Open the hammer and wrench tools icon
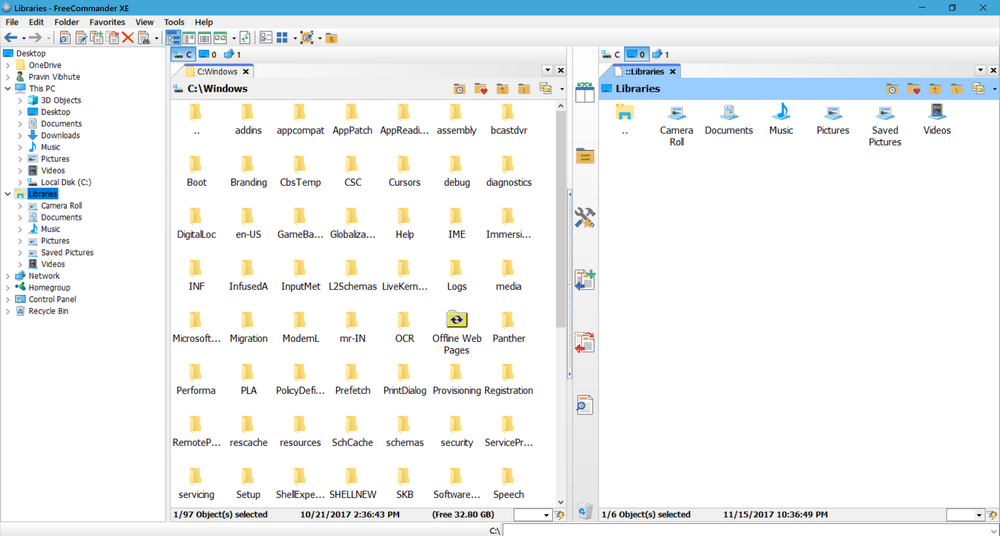Viewport: 1000px width, 536px height. 585,218
